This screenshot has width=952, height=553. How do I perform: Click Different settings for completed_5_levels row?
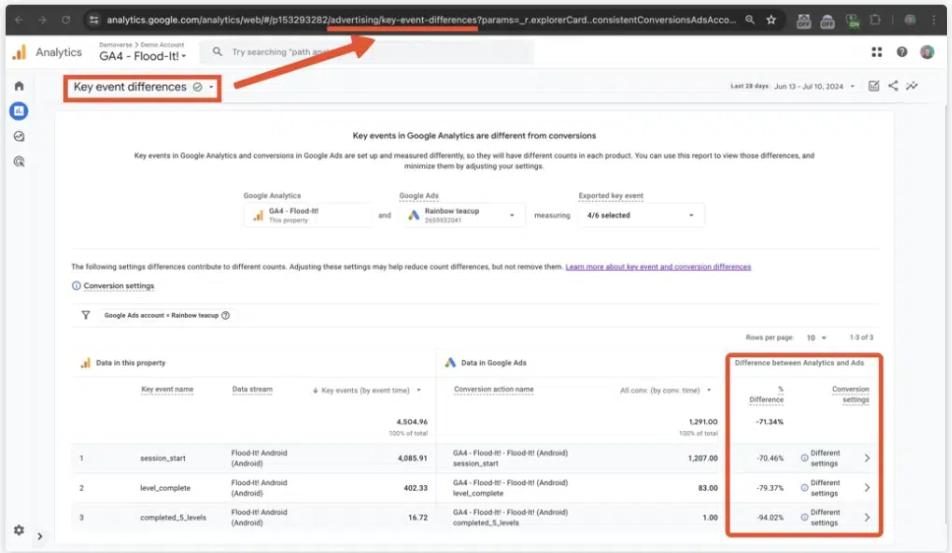click(825, 518)
